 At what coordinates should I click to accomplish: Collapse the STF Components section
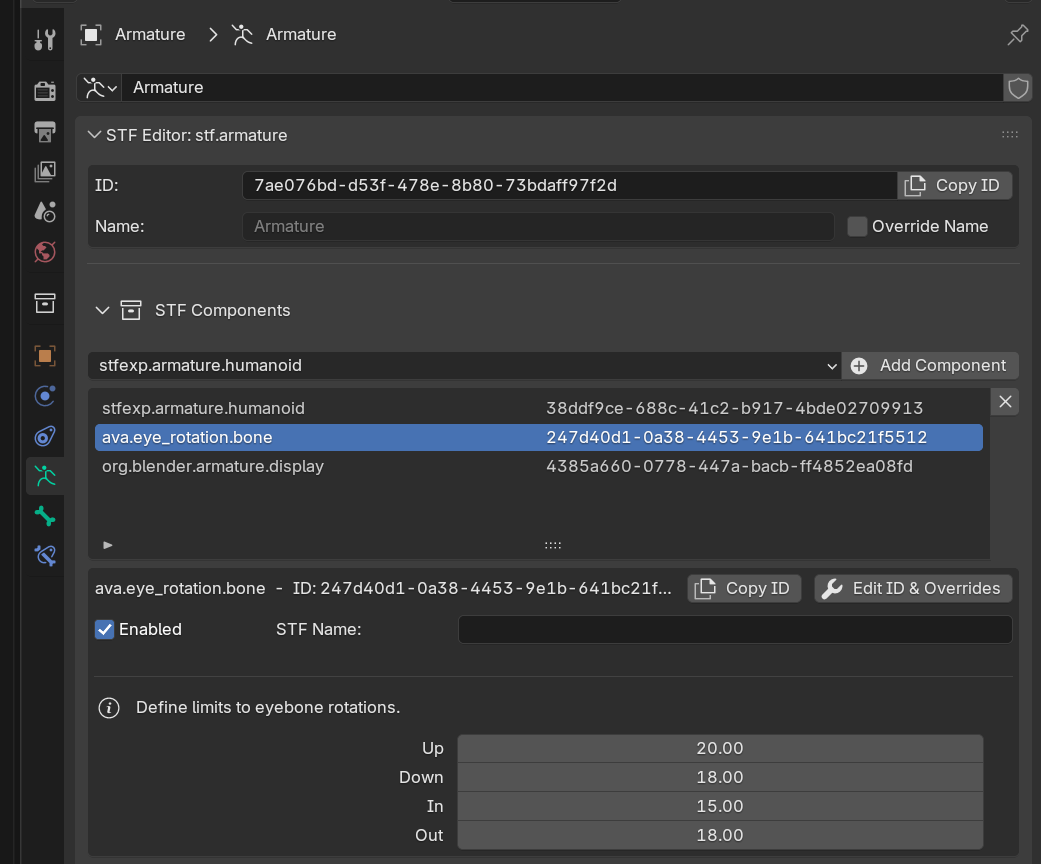[x=102, y=311]
